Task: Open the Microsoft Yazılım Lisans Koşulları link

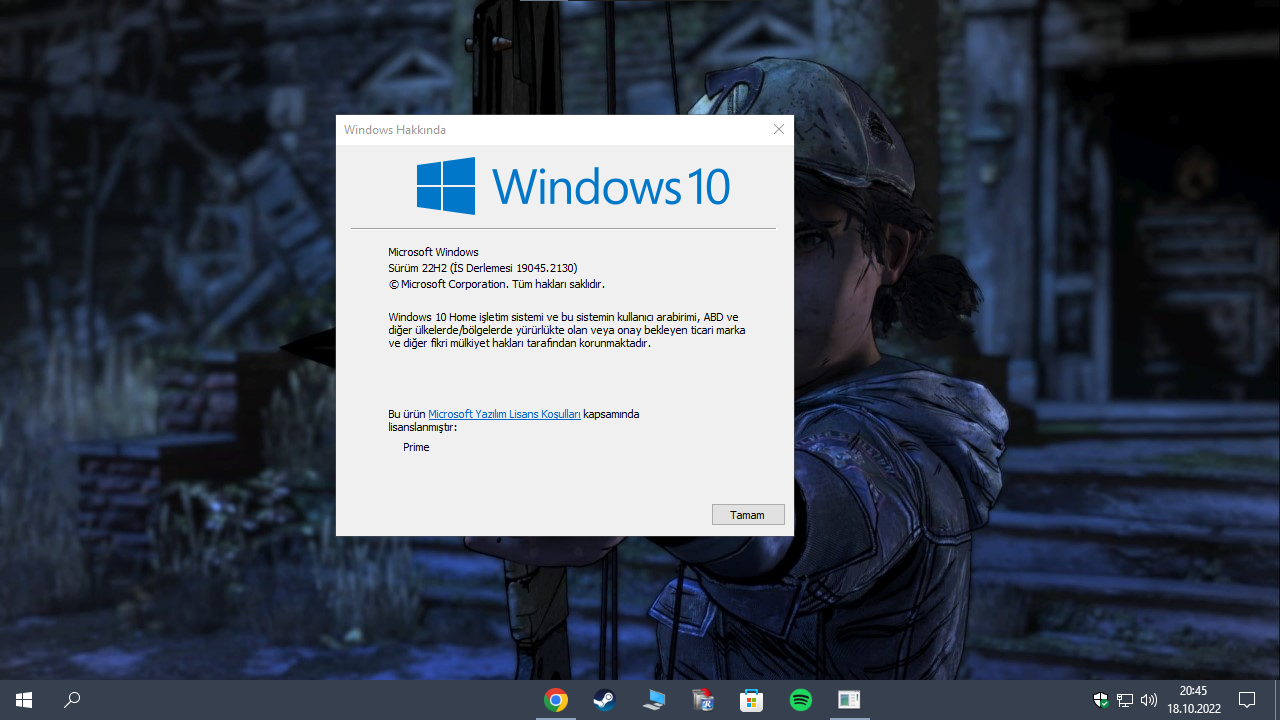Action: click(x=504, y=414)
